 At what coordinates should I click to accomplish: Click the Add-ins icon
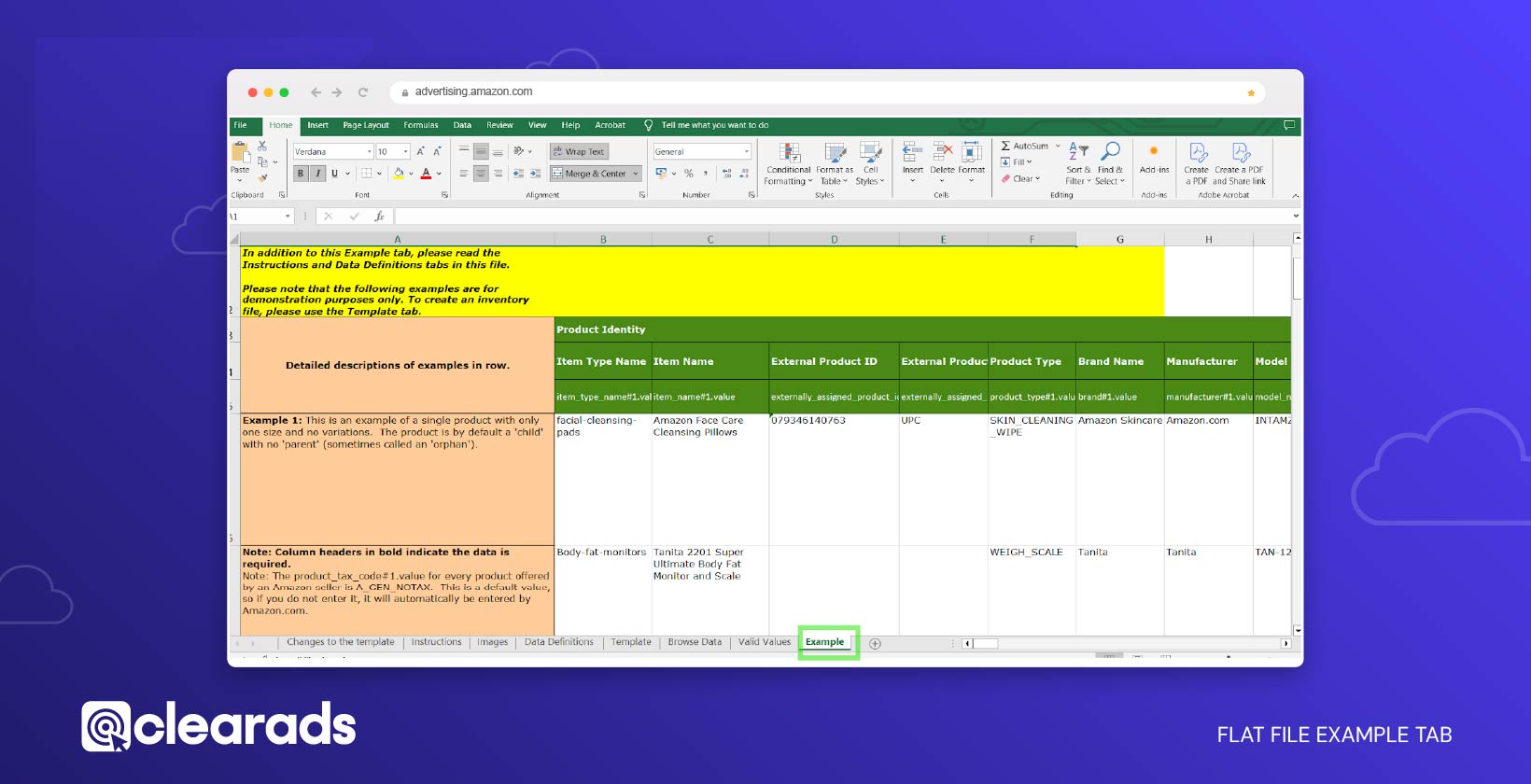pos(1154,151)
